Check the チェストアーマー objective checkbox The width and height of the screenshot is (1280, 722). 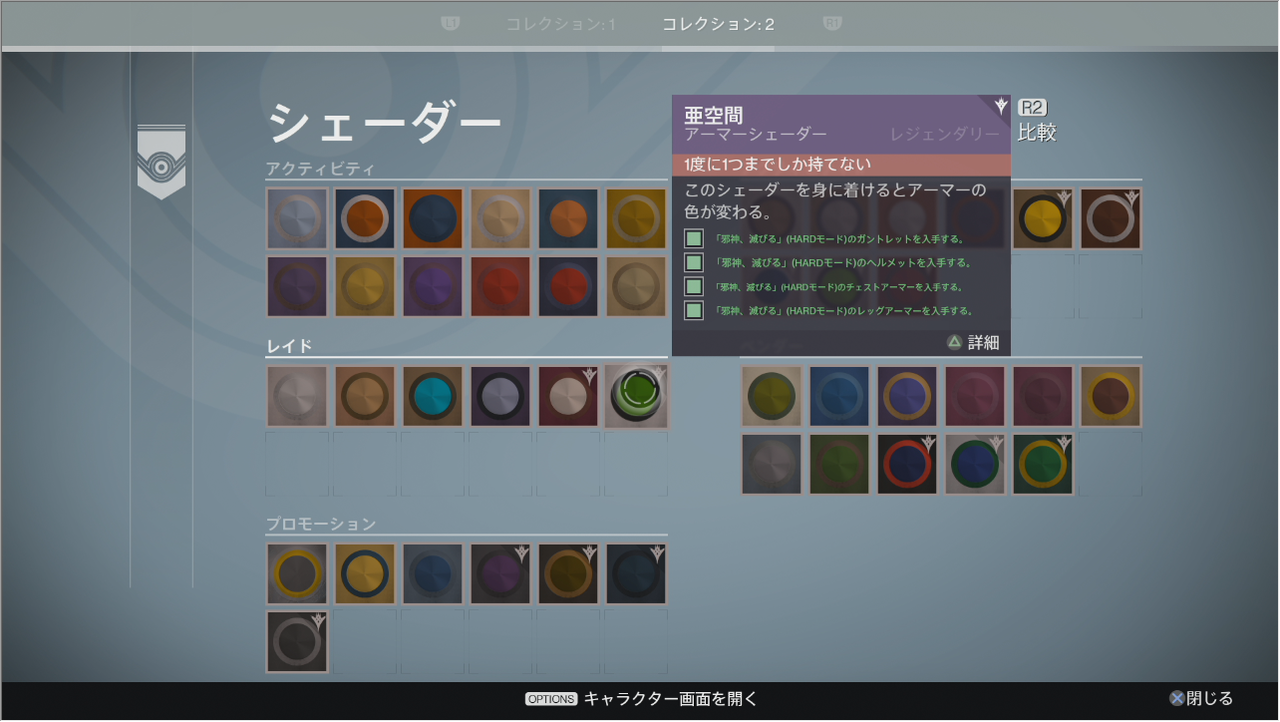click(694, 287)
